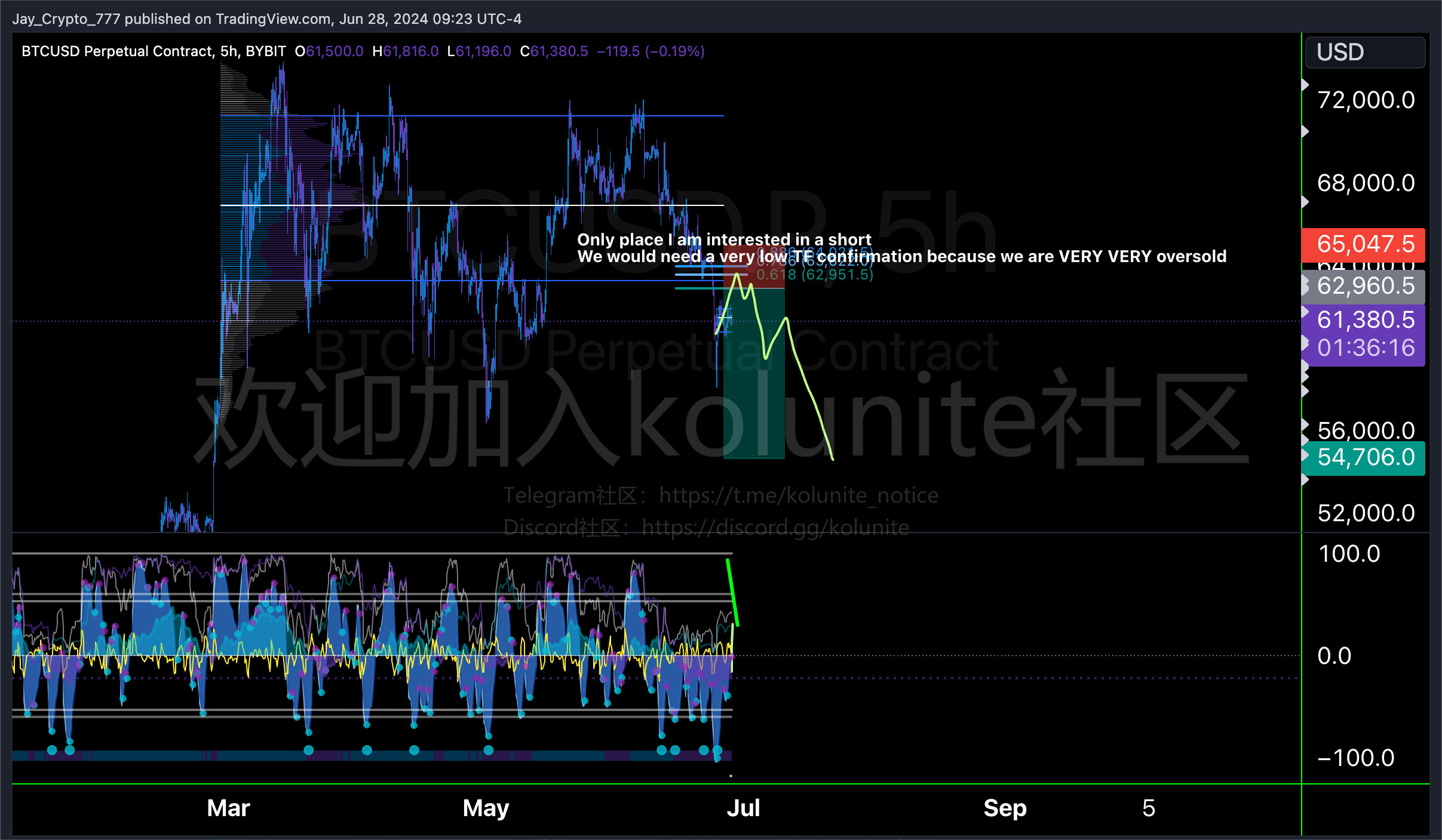Screen dimensions: 1442x840
Task: Click the 68,000.0 price axis label
Action: point(1366,183)
